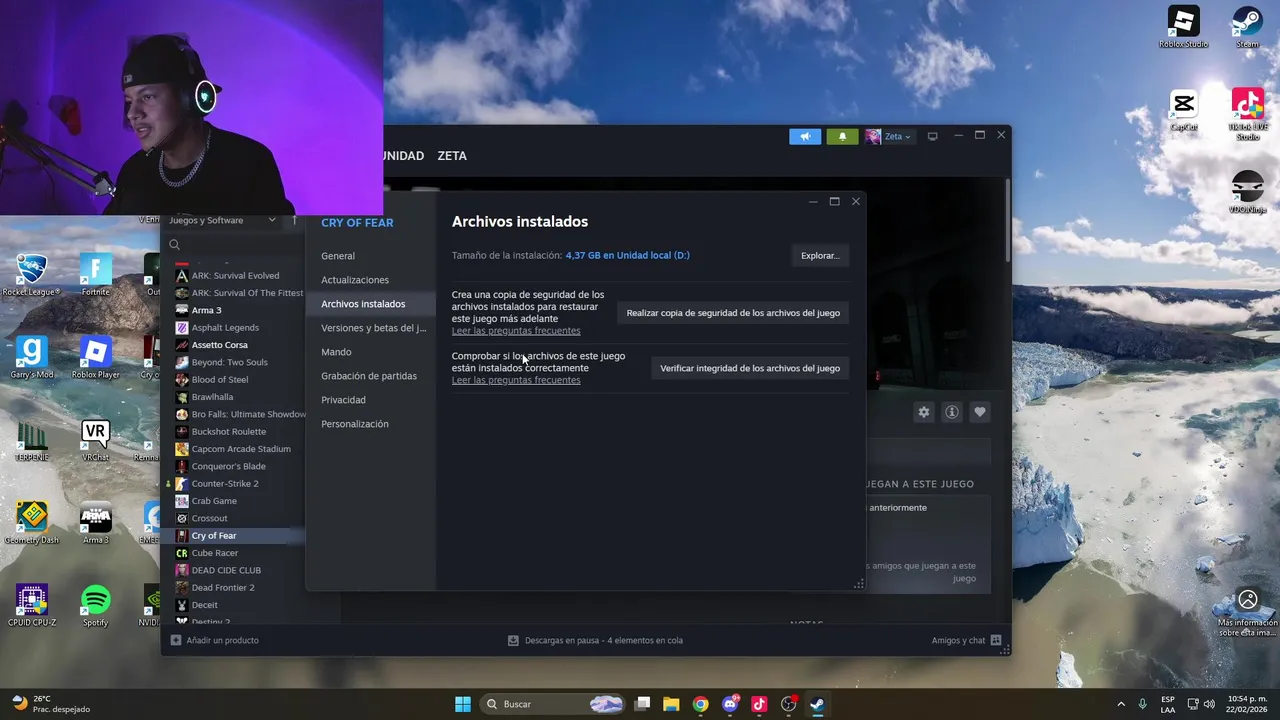1280x720 pixels.
Task: Add game to favorites heart icon
Action: point(980,412)
